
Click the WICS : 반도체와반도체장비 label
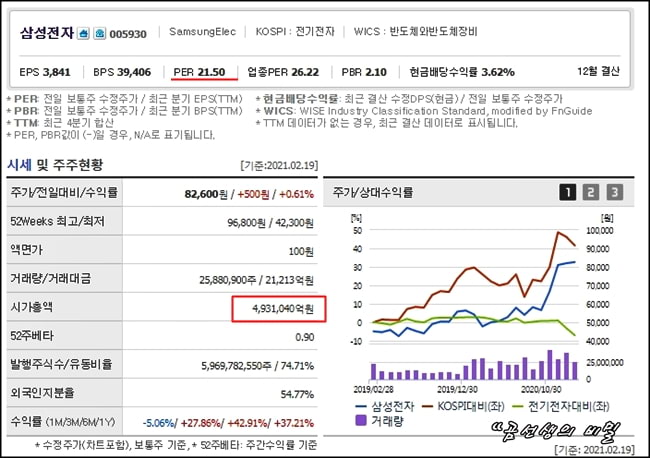point(415,32)
